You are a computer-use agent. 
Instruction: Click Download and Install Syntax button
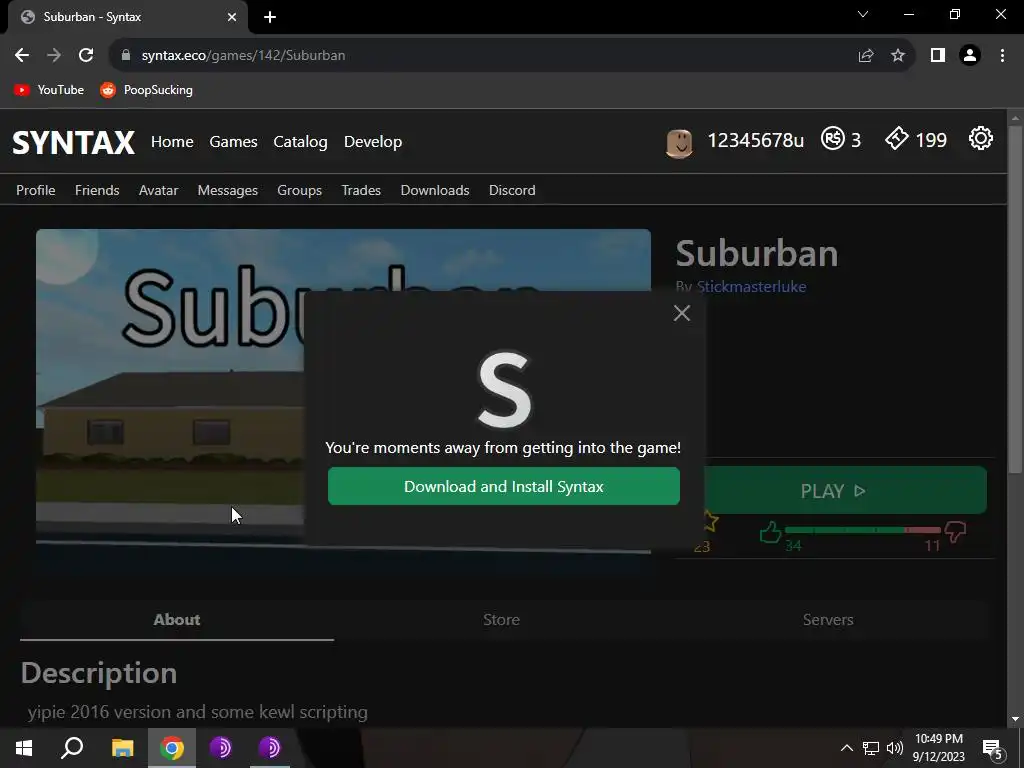pyautogui.click(x=504, y=487)
